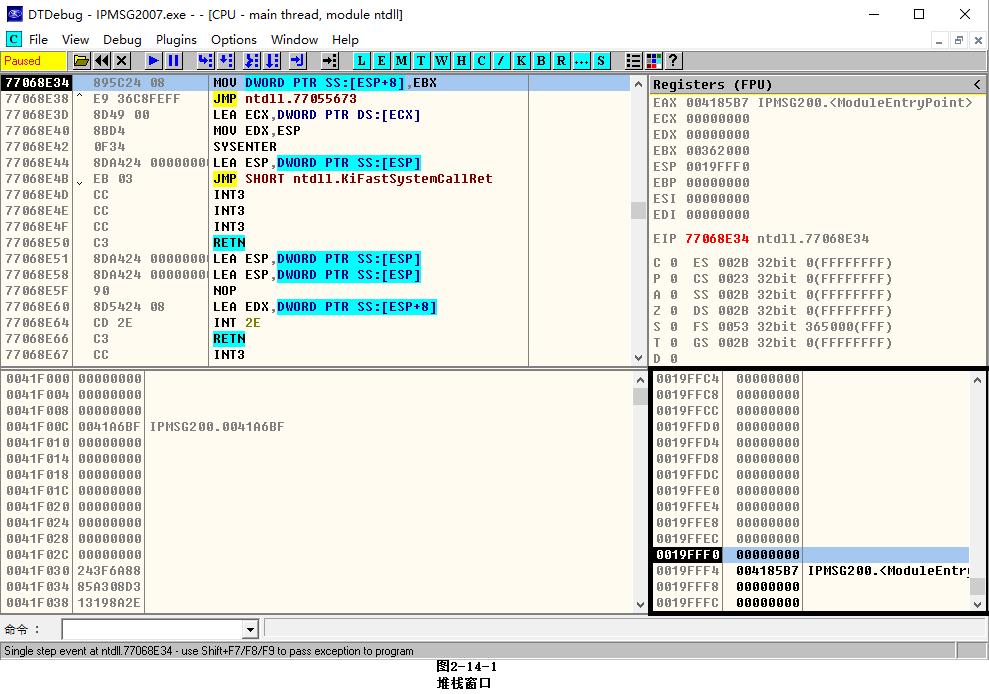Open the Executable modules window (E)
Screen dimensions: 989x694
click(x=381, y=61)
